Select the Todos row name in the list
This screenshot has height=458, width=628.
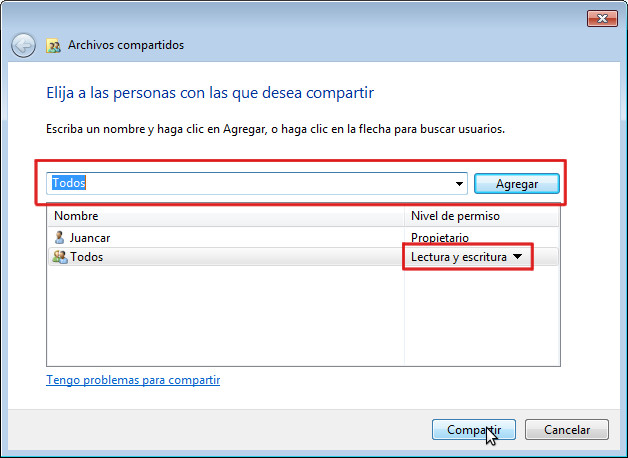pyautogui.click(x=87, y=257)
